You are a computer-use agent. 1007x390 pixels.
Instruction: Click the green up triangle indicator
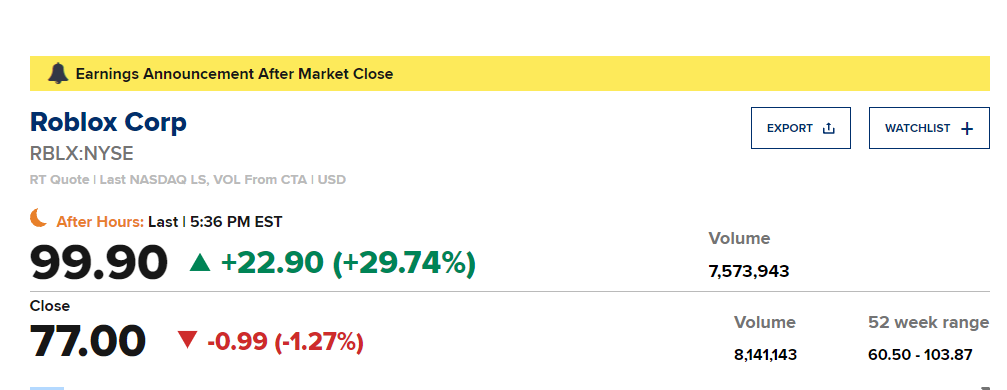pyautogui.click(x=200, y=262)
